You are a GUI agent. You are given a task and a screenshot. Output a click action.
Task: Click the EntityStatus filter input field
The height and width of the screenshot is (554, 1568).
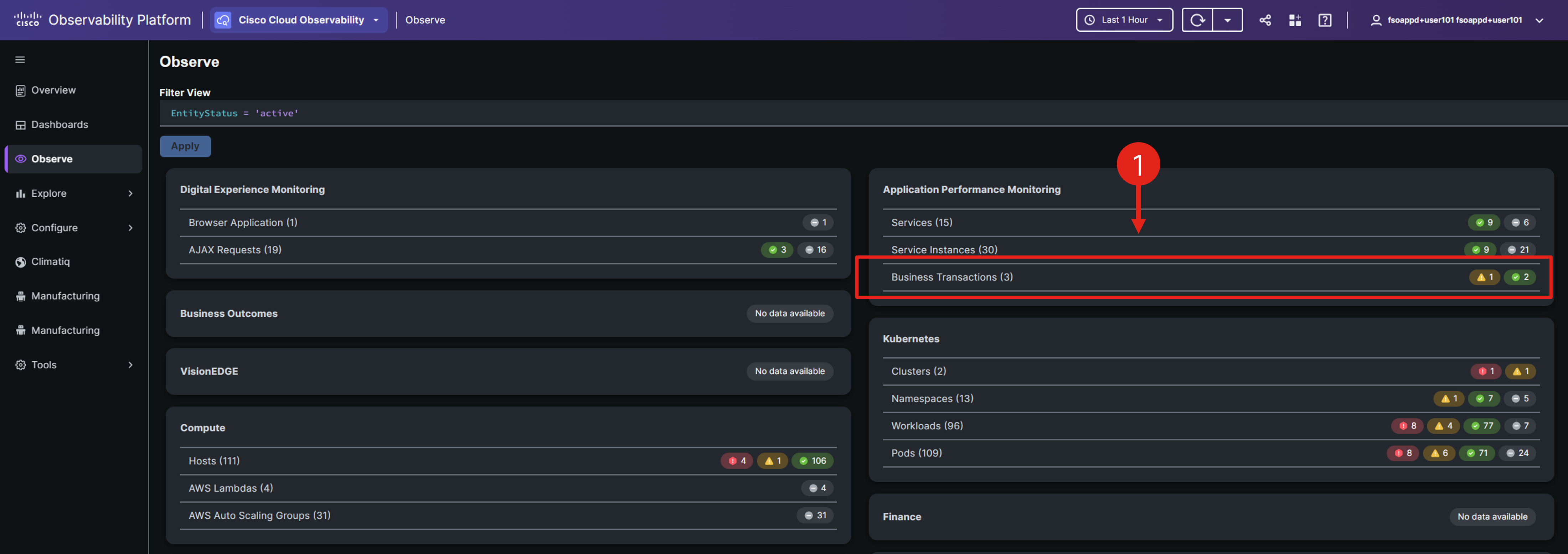(731, 113)
